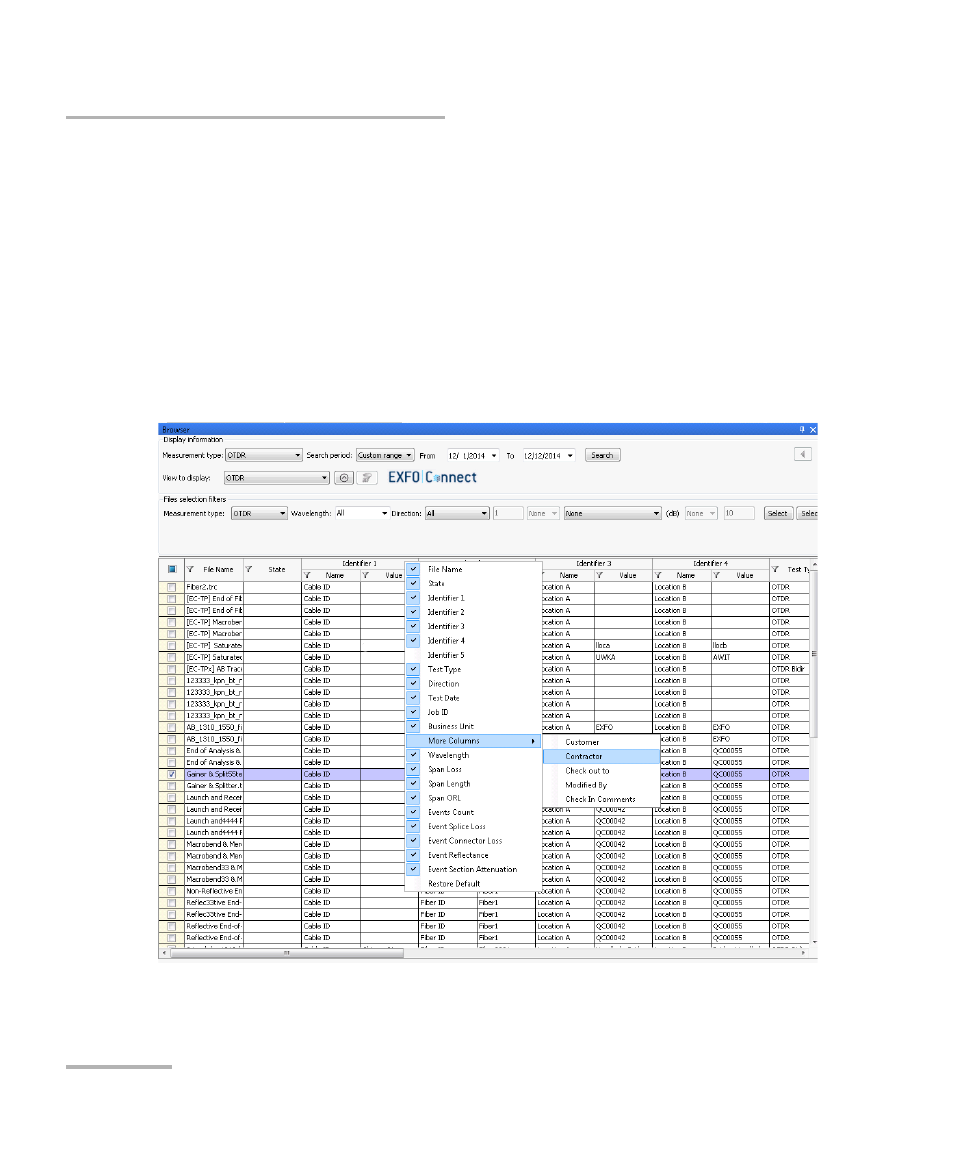Click refresh icon beside View to display

pyautogui.click(x=344, y=478)
